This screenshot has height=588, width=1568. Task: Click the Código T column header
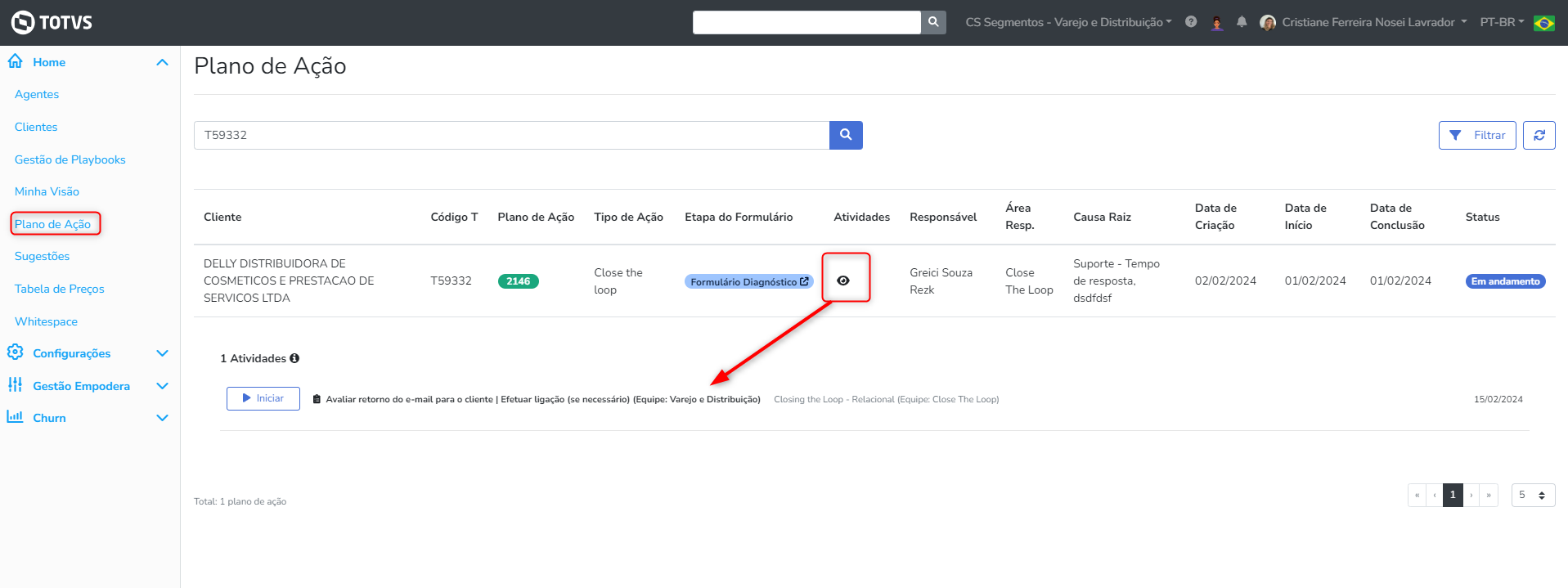454,217
